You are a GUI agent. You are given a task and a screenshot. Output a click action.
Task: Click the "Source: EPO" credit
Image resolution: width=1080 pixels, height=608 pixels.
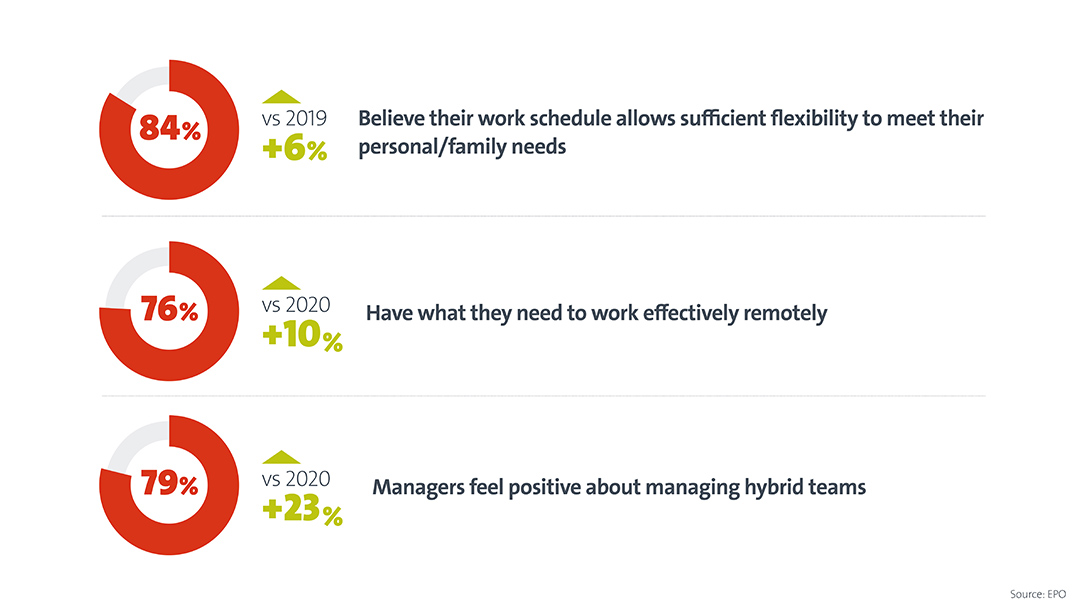(1039, 595)
